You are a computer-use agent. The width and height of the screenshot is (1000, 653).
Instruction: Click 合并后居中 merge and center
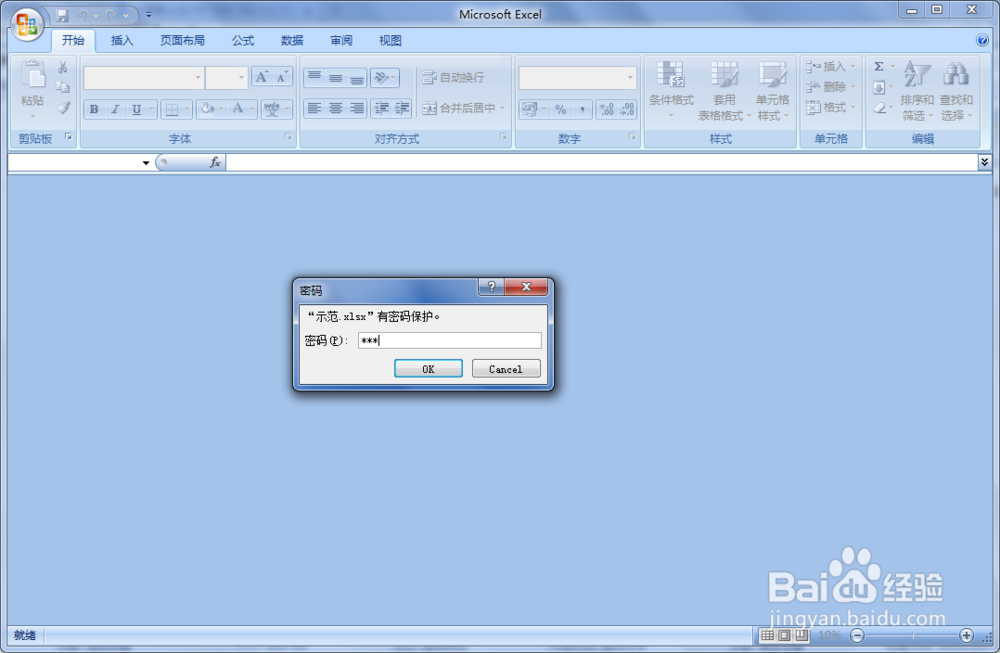pyautogui.click(x=459, y=108)
